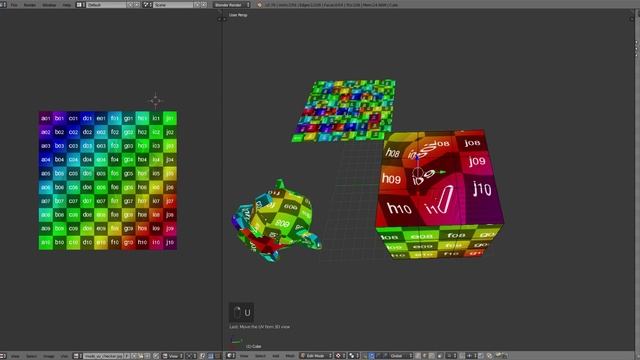Click UV grid cell j01

(170, 118)
